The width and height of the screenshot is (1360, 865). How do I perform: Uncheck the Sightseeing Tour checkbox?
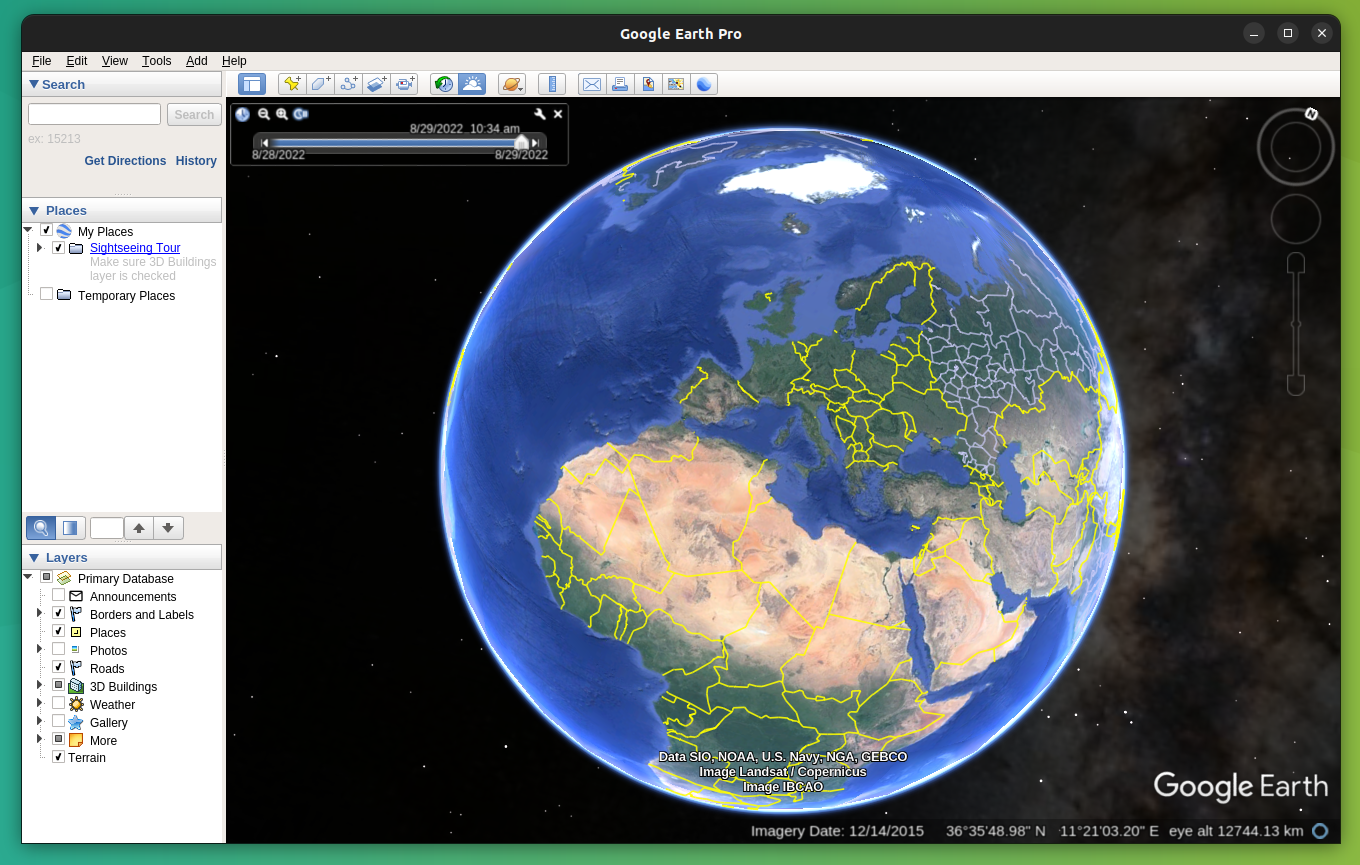coord(58,247)
